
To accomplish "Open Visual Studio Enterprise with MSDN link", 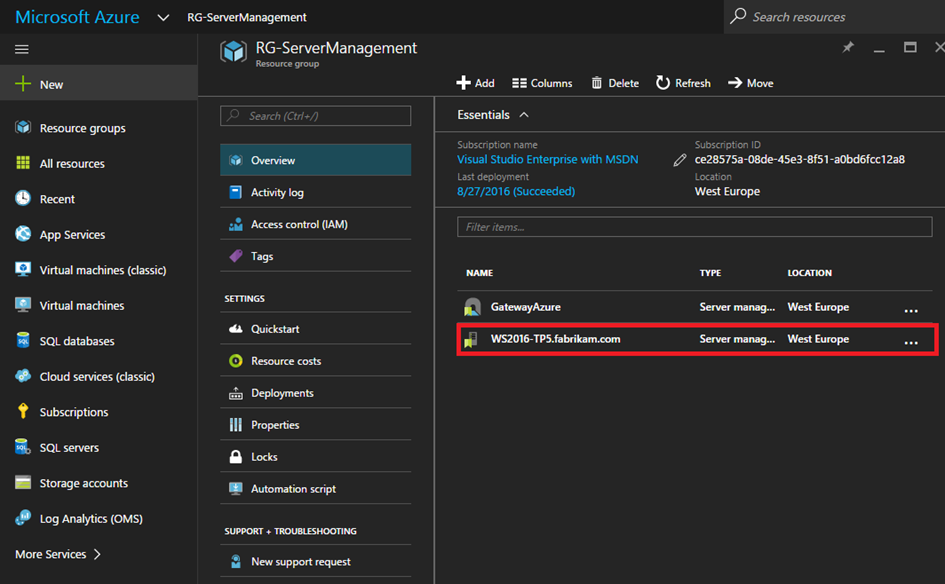I will (x=547, y=159).
